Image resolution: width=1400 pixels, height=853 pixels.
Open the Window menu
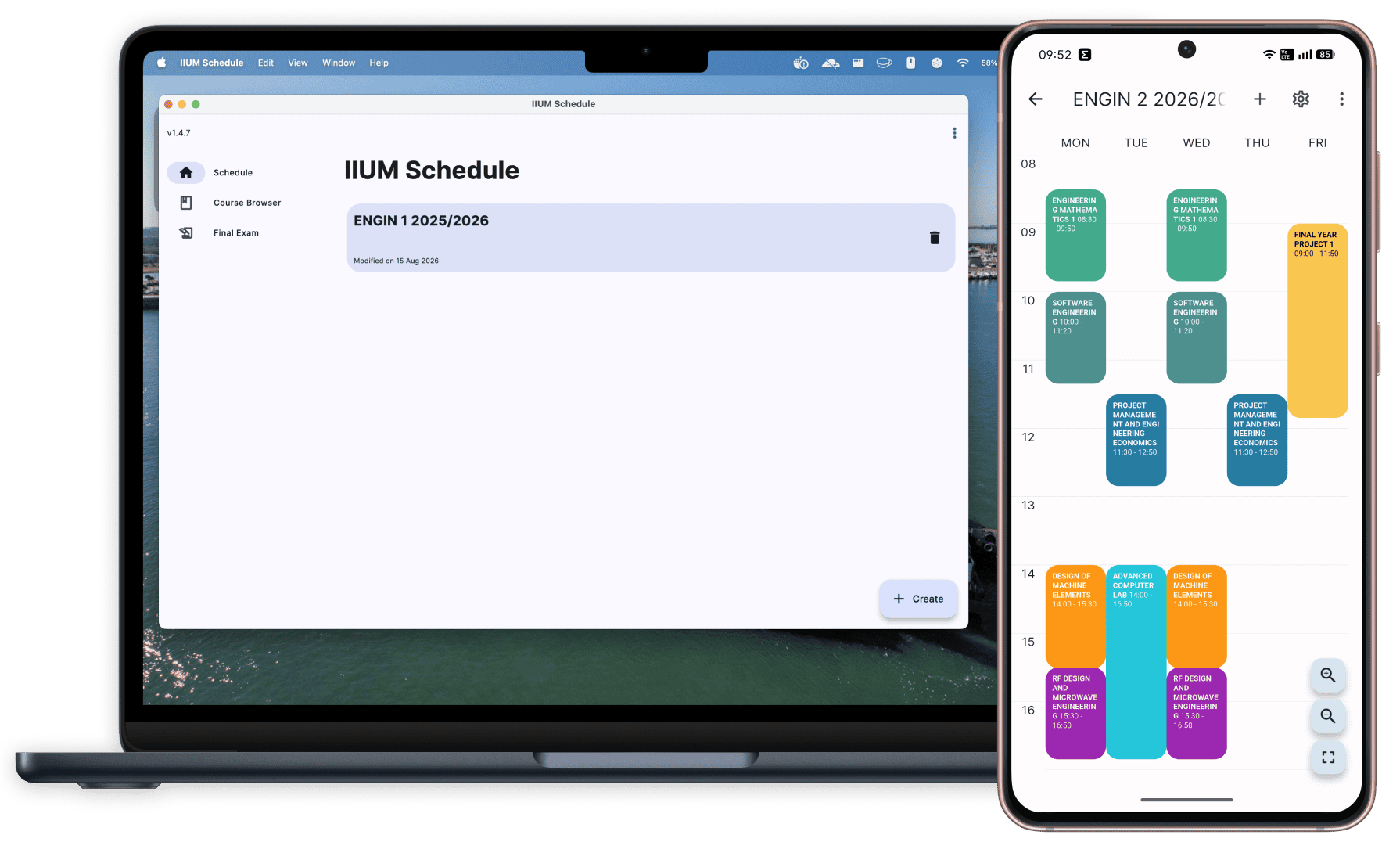click(x=339, y=63)
